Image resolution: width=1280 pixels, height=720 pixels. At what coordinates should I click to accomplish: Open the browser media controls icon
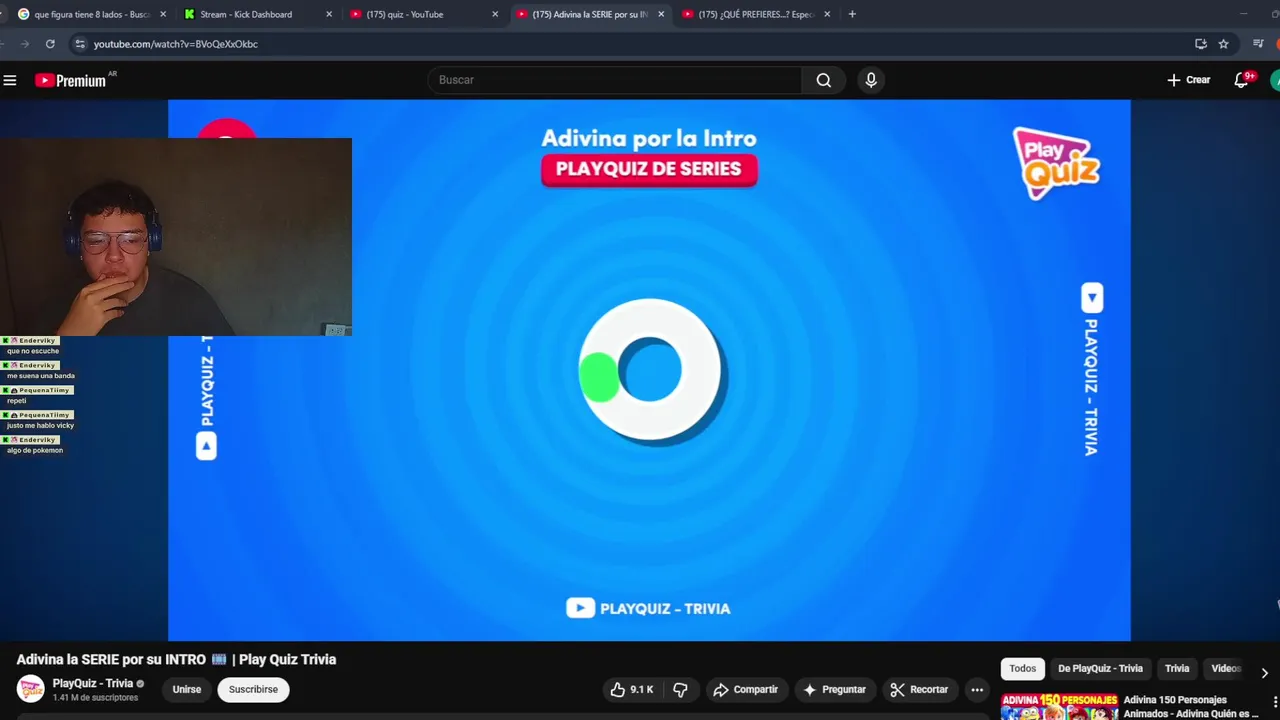(1258, 44)
